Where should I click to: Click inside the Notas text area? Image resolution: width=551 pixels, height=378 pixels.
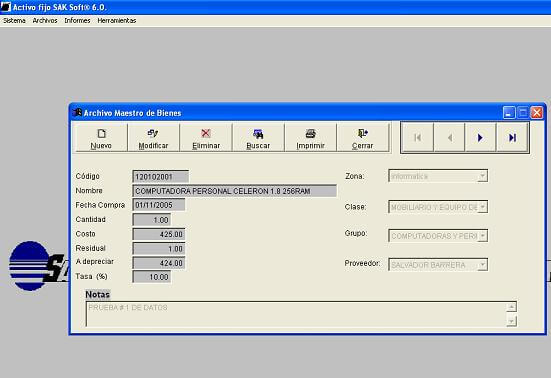(296, 314)
